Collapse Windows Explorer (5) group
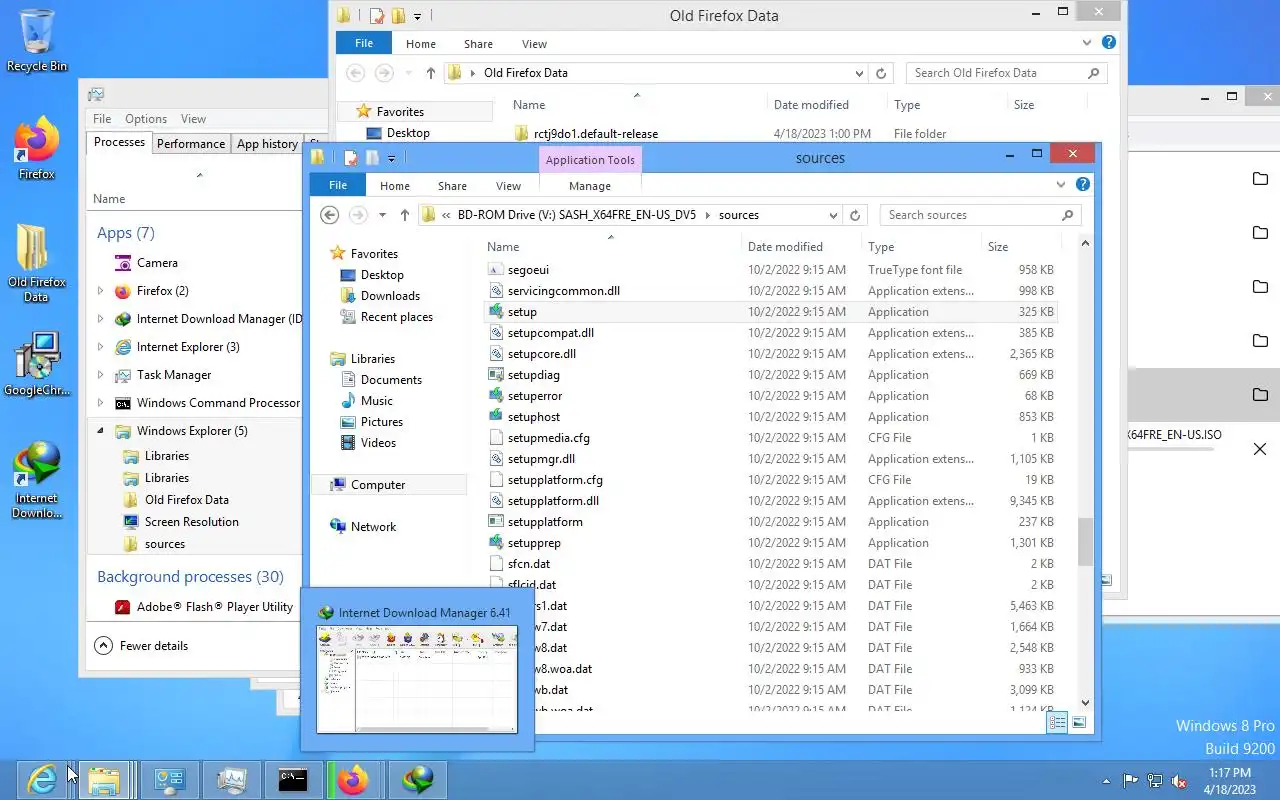This screenshot has height=800, width=1280. point(100,431)
